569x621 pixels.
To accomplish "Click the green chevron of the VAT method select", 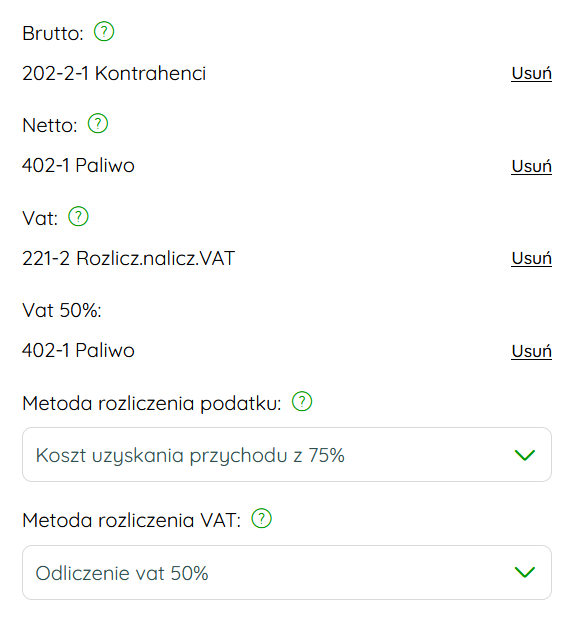I will pyautogui.click(x=525, y=572).
